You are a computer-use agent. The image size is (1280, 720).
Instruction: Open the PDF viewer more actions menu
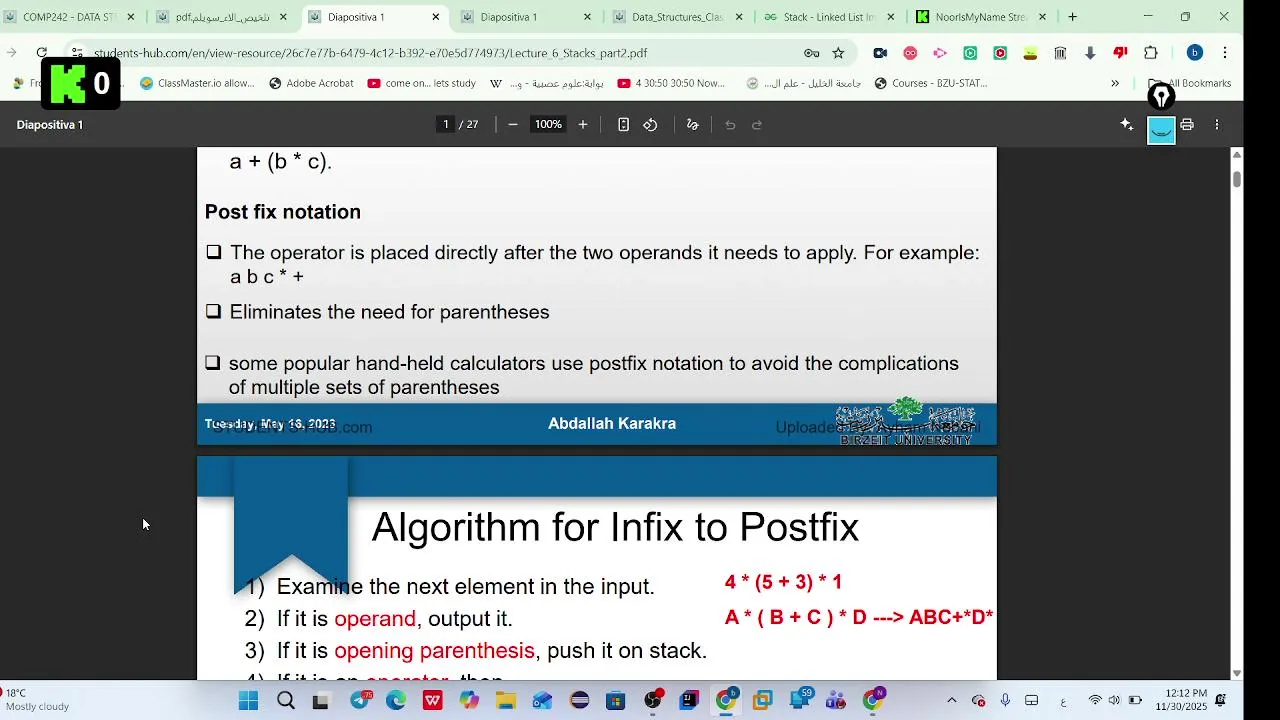1217,124
